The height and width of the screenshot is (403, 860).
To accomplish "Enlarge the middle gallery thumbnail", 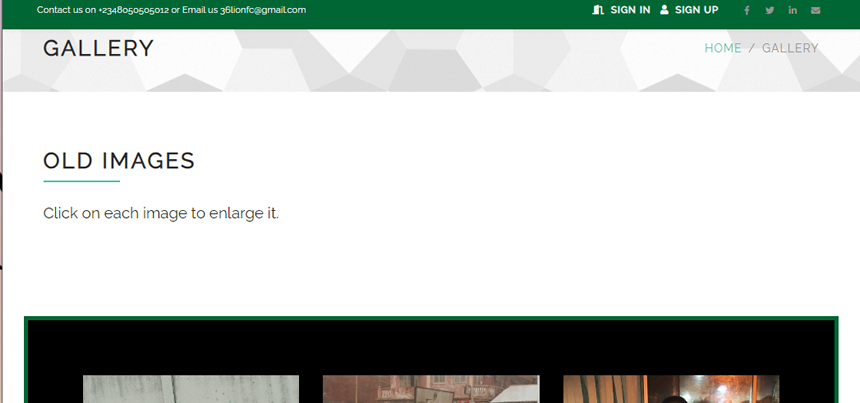I will 430,389.
